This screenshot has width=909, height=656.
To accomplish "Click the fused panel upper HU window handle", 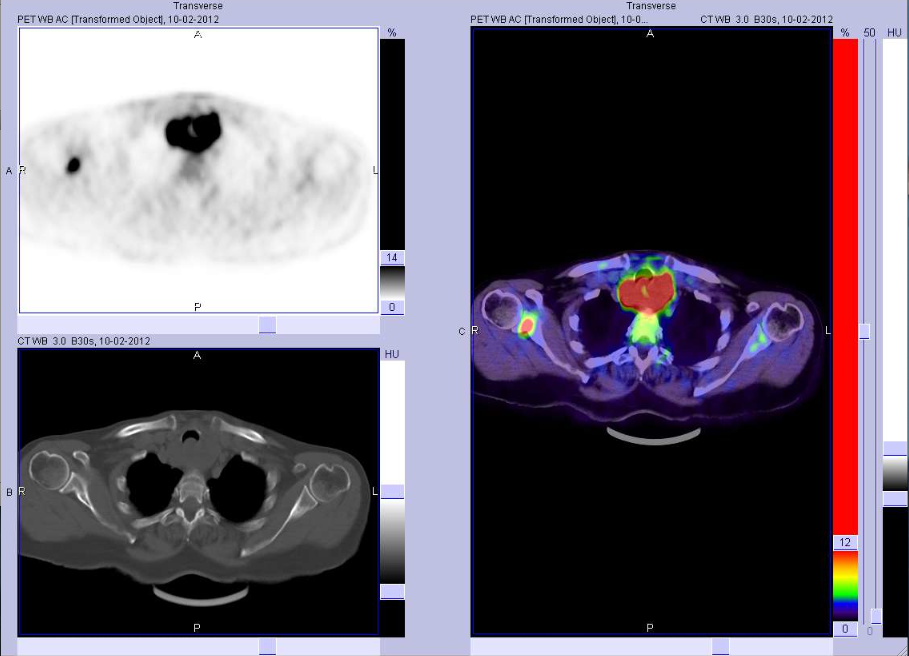I will point(895,448).
